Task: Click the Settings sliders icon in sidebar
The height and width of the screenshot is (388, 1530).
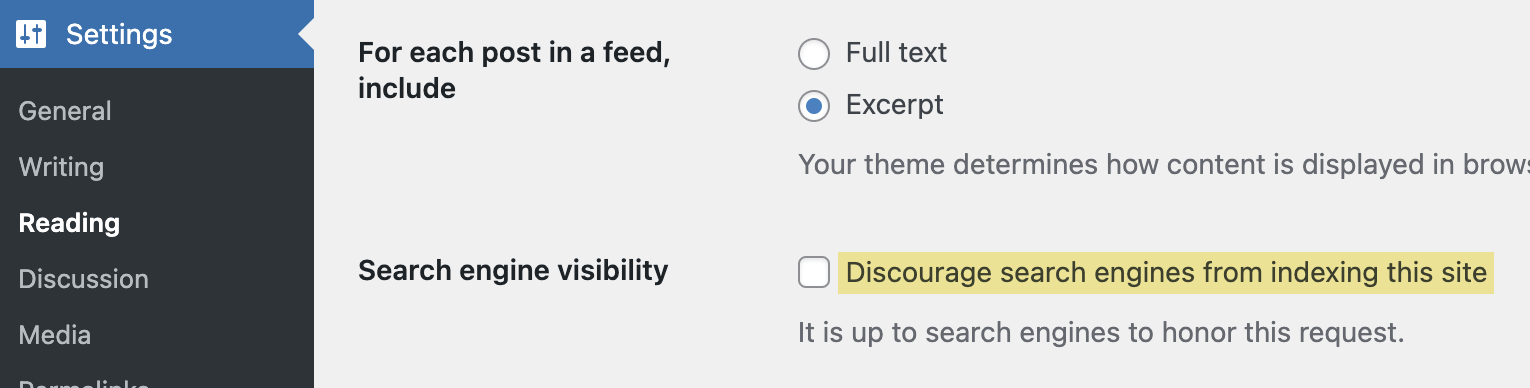Action: click(x=31, y=35)
